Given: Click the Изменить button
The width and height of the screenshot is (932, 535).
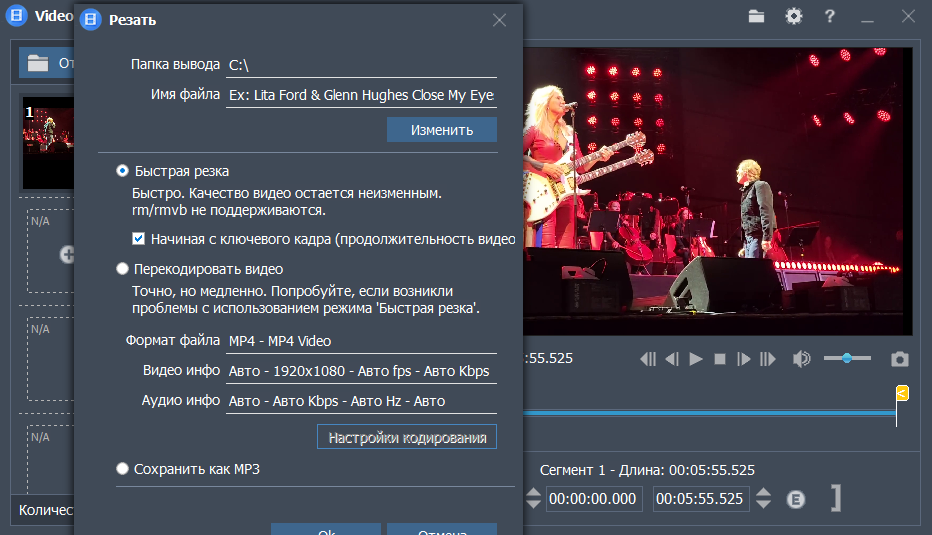Looking at the screenshot, I should pyautogui.click(x=442, y=130).
